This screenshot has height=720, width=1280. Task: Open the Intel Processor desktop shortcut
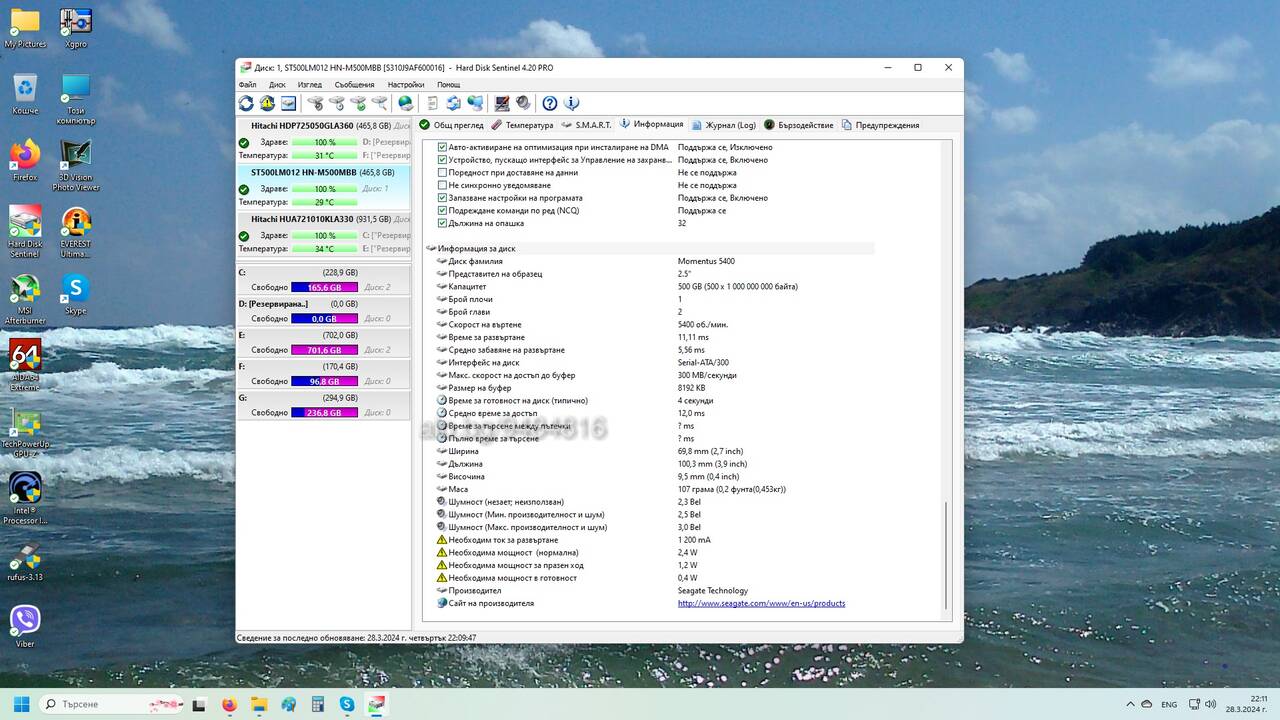coord(25,498)
